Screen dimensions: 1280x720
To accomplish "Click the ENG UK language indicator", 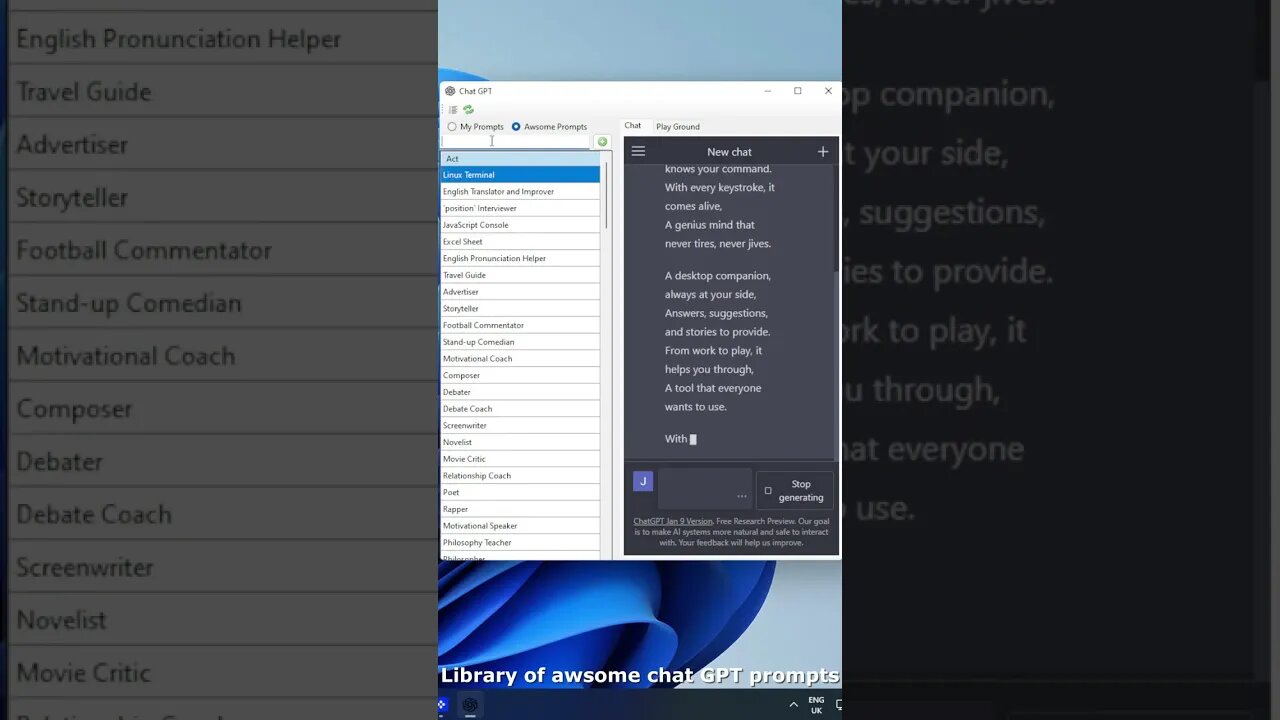I will click(816, 705).
